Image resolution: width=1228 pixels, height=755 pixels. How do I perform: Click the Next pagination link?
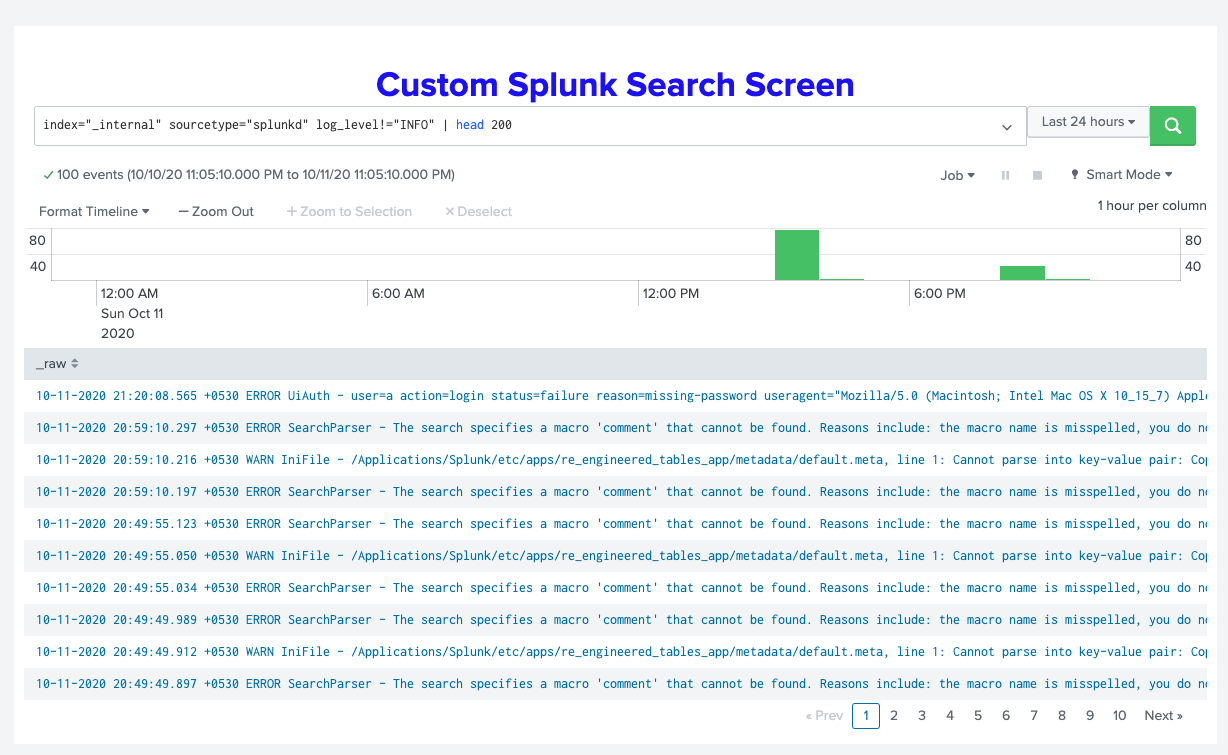pyautogui.click(x=1163, y=715)
